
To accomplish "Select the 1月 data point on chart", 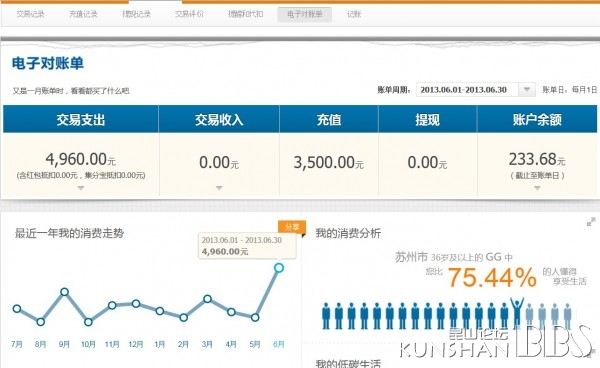I will pyautogui.click(x=160, y=311).
